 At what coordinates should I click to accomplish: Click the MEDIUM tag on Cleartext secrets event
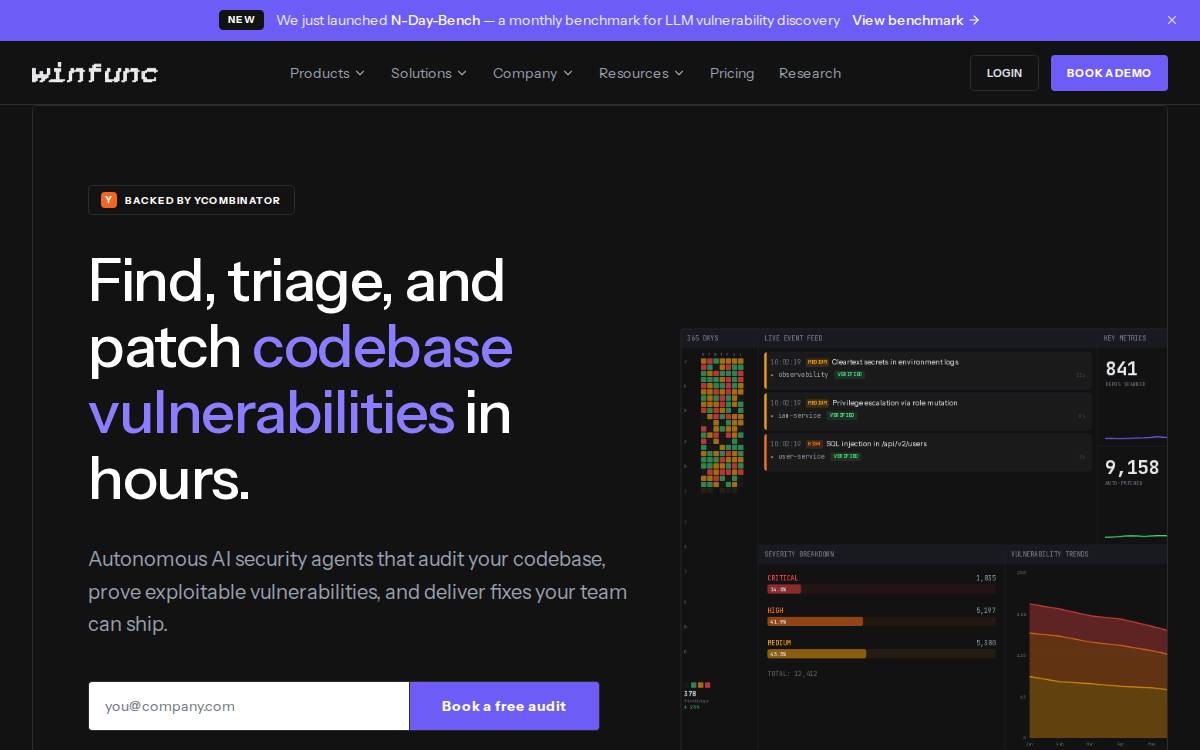click(818, 362)
